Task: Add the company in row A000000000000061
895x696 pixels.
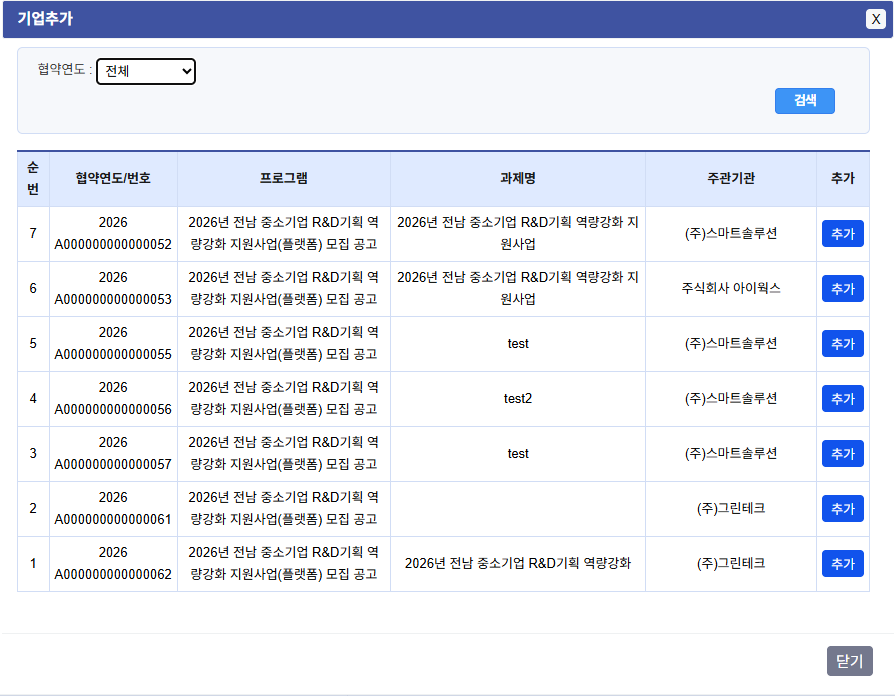Action: 842,509
